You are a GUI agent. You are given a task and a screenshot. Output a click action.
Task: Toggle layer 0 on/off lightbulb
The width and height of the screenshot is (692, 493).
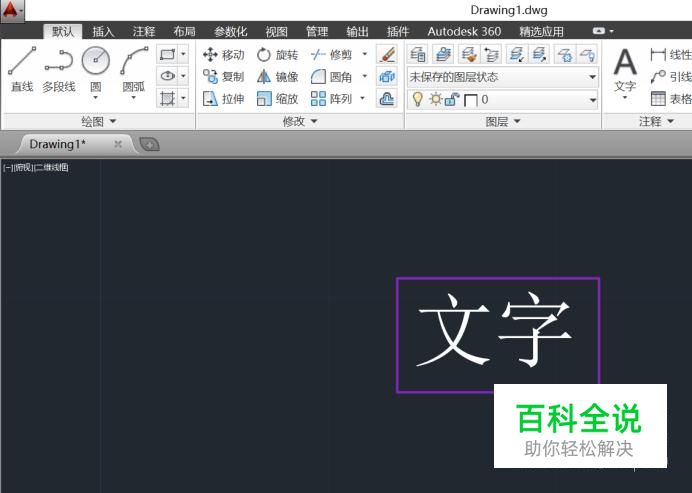click(x=417, y=99)
